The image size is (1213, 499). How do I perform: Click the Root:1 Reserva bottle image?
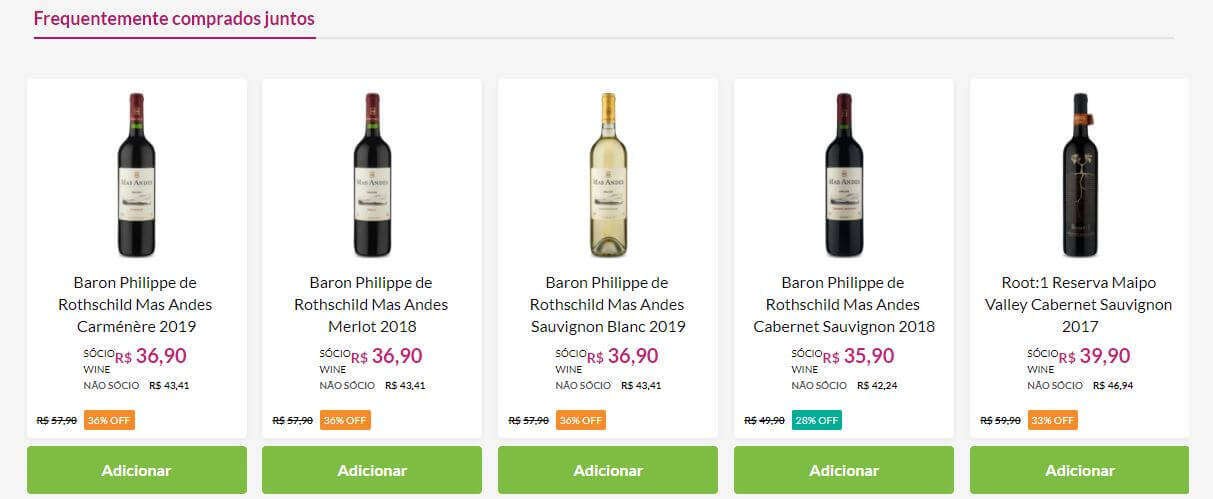pos(1080,174)
